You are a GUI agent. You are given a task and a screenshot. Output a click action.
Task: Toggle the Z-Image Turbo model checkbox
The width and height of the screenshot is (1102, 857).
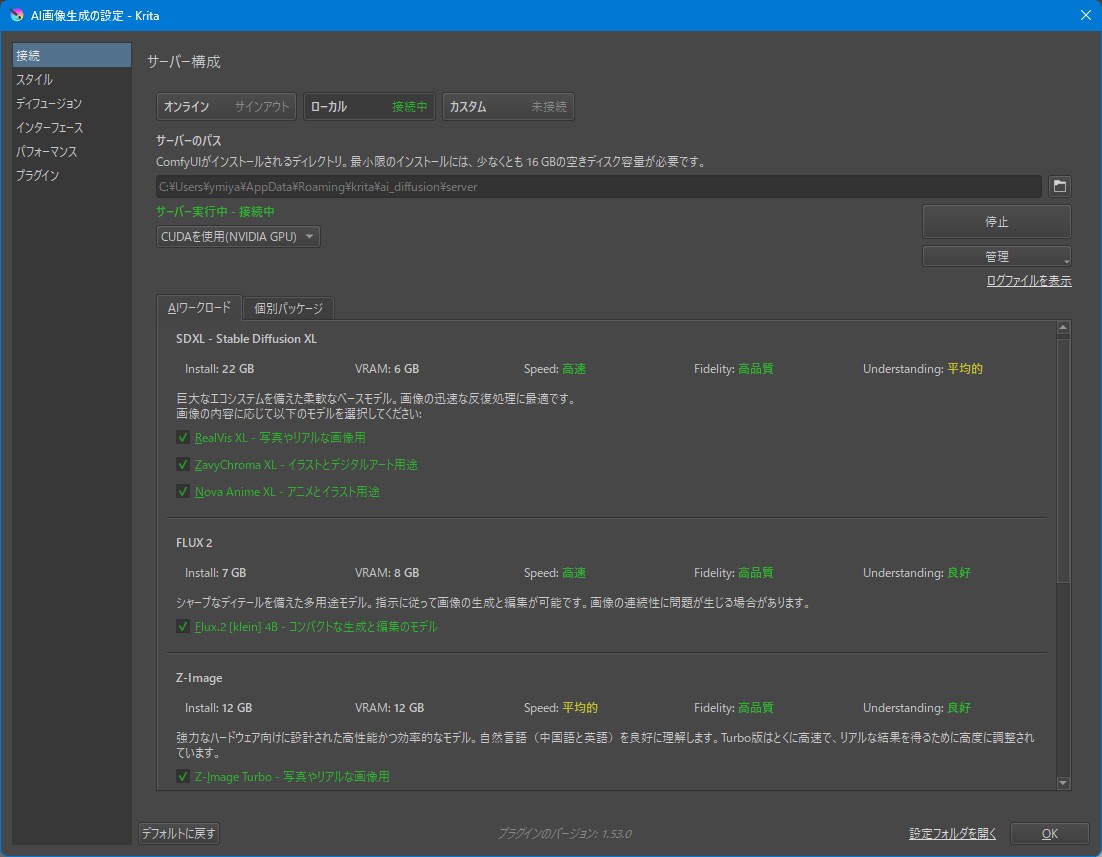coord(183,776)
